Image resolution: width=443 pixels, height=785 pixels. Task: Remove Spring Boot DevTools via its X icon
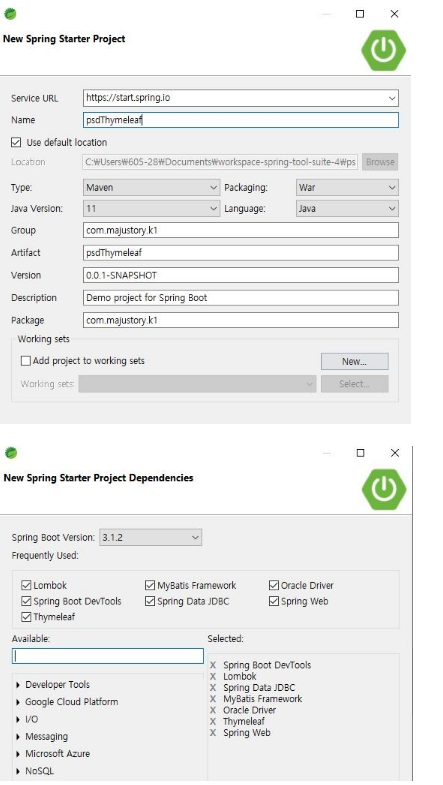tap(213, 665)
